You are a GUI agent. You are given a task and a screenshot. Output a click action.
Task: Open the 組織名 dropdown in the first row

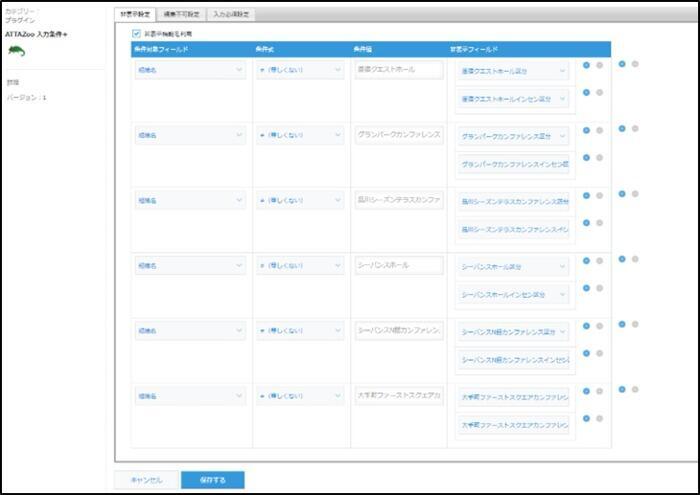click(189, 71)
